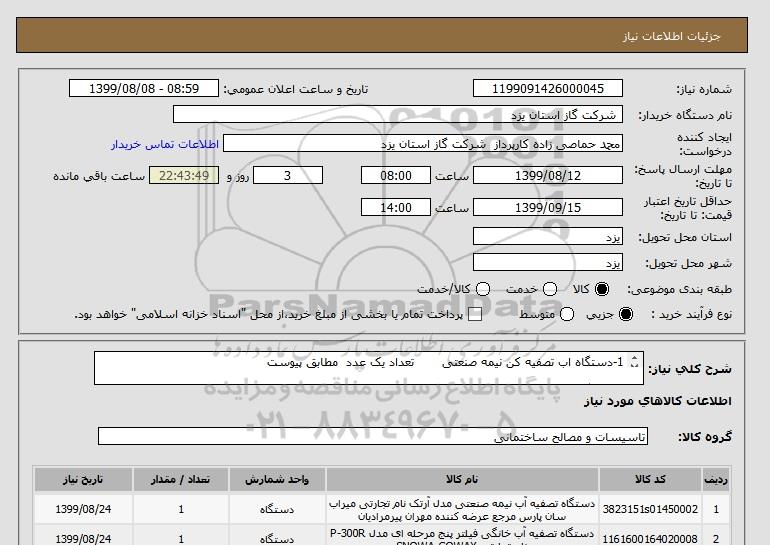Click row 2 quantity cell
Image resolution: width=770 pixels, height=545 pixels.
(181, 535)
